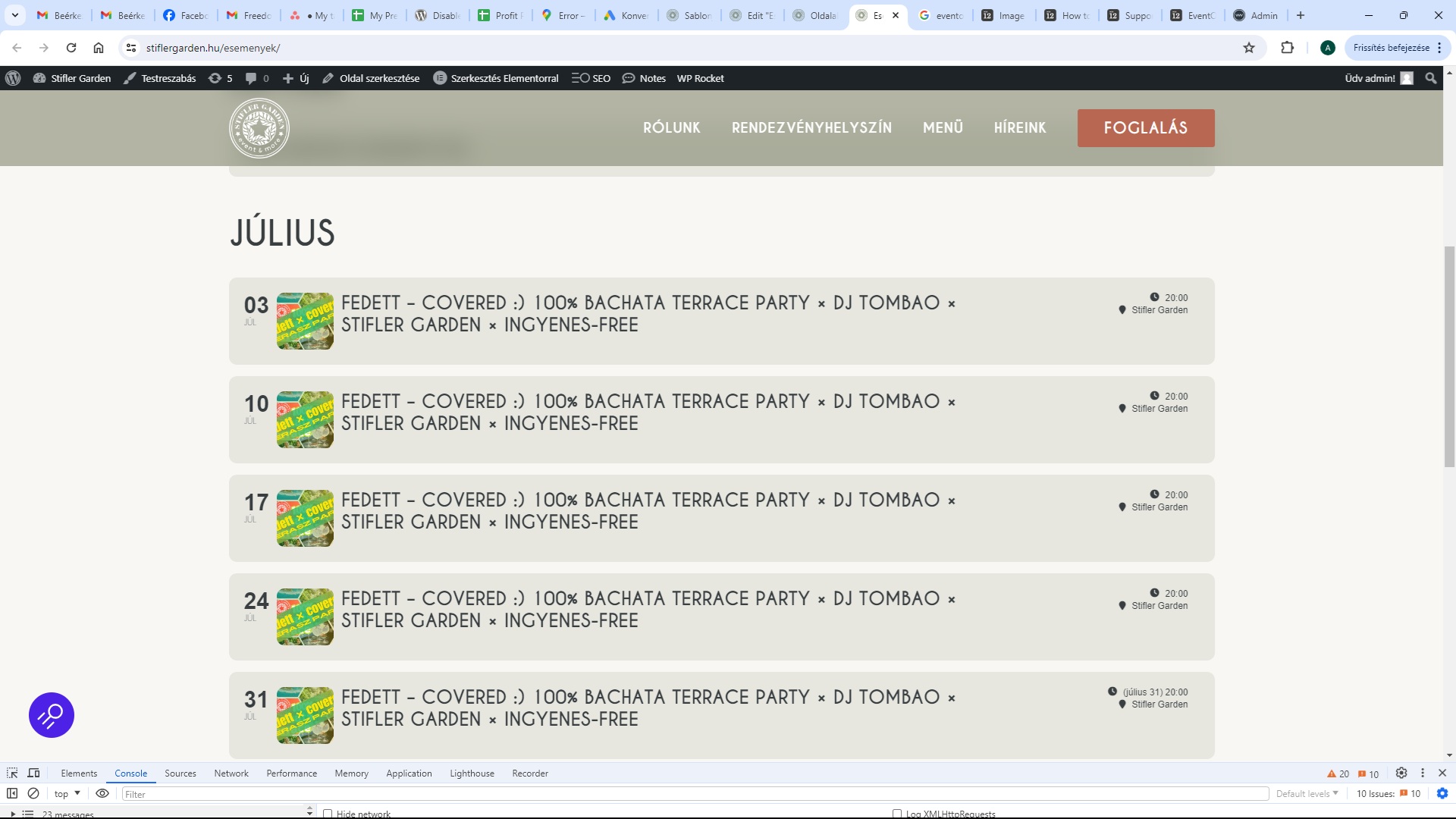Open the July 17 bachata event title
The height and width of the screenshot is (819, 1456).
pyautogui.click(x=648, y=511)
